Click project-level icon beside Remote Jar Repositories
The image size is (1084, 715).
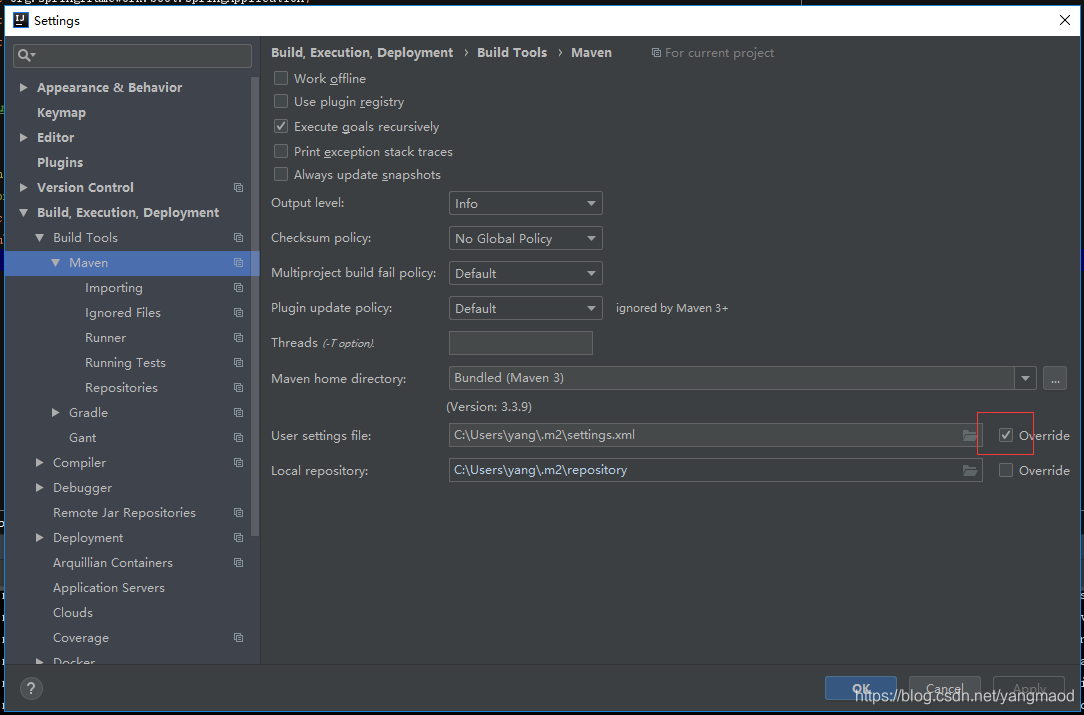239,512
